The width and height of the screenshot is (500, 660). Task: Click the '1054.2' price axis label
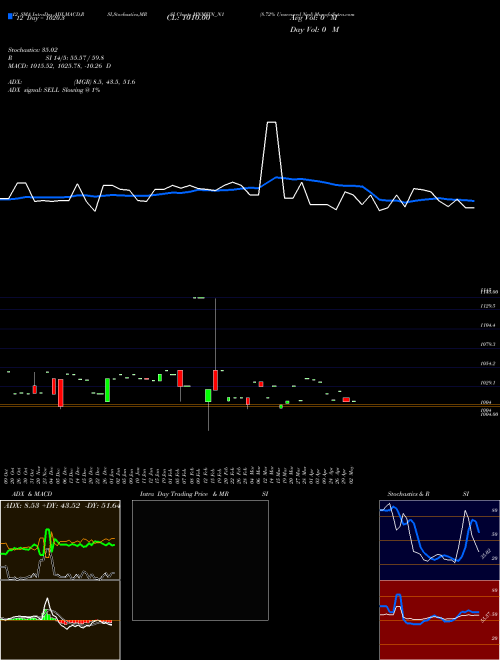488,364
